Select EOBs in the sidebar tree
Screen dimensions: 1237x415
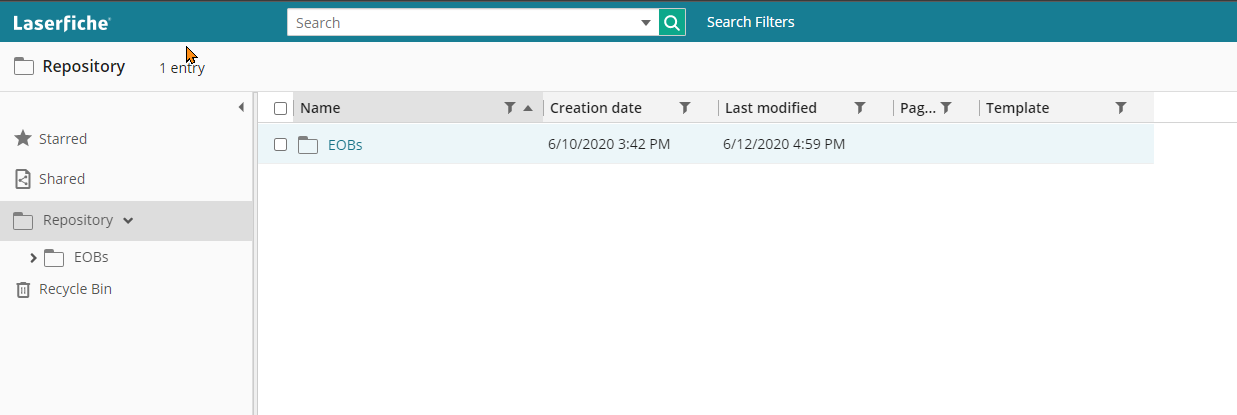pos(91,257)
